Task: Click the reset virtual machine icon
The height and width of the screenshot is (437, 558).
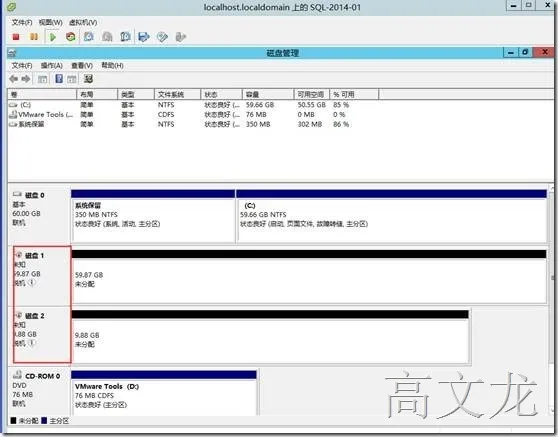Action: coord(71,37)
